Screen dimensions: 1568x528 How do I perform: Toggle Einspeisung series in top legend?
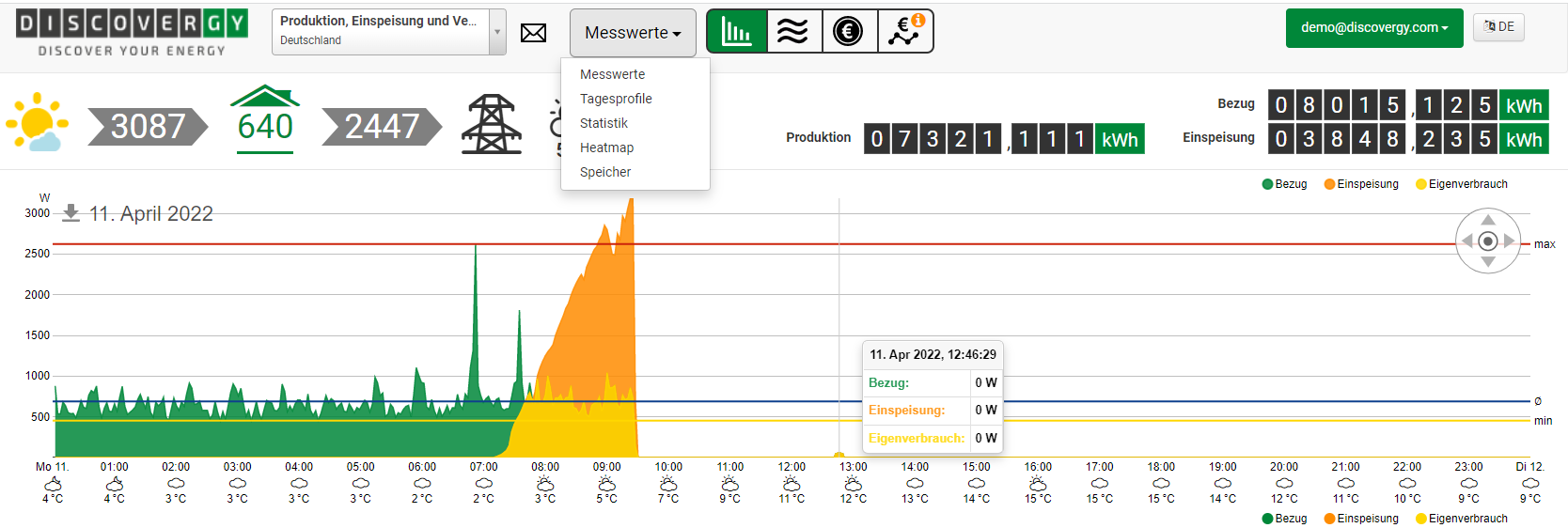click(1360, 184)
